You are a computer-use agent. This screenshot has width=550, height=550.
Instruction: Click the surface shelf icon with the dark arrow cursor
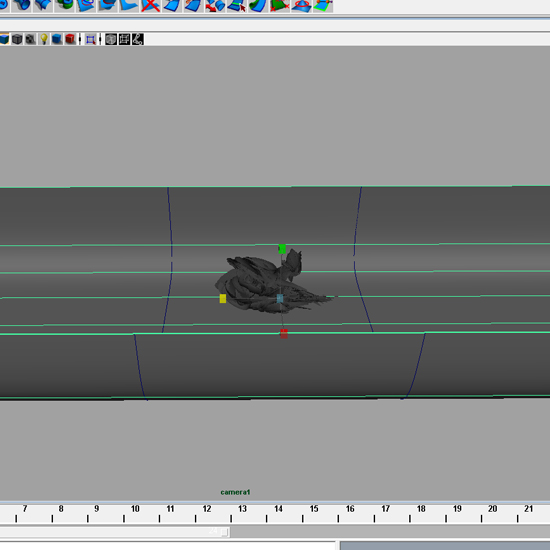click(236, 6)
